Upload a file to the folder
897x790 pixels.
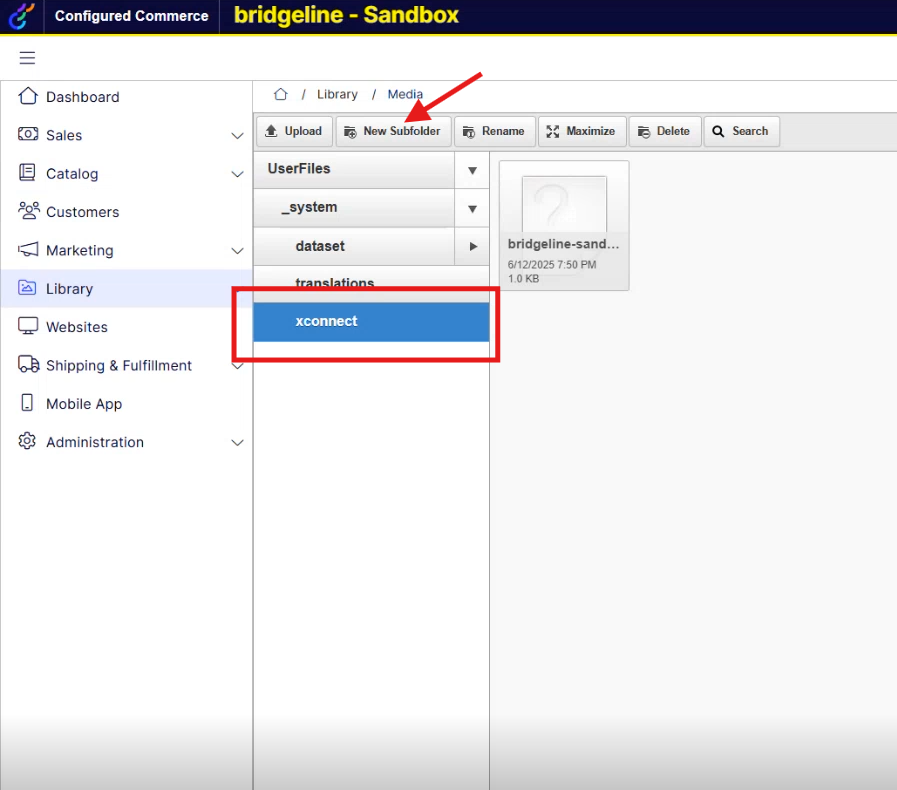[295, 131]
